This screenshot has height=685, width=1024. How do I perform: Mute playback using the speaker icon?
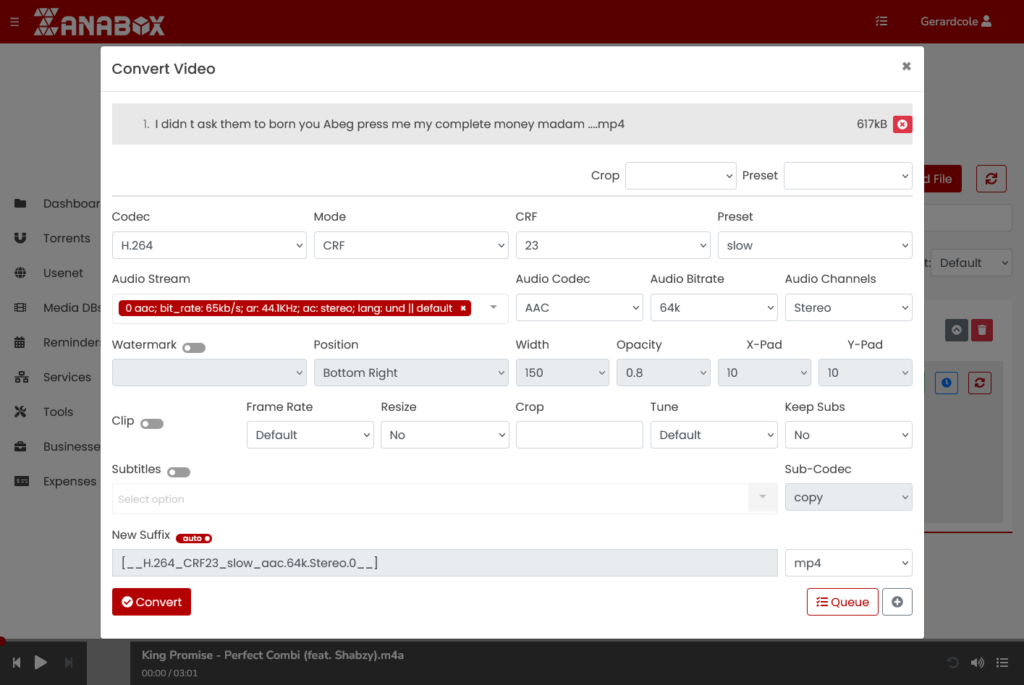977,662
